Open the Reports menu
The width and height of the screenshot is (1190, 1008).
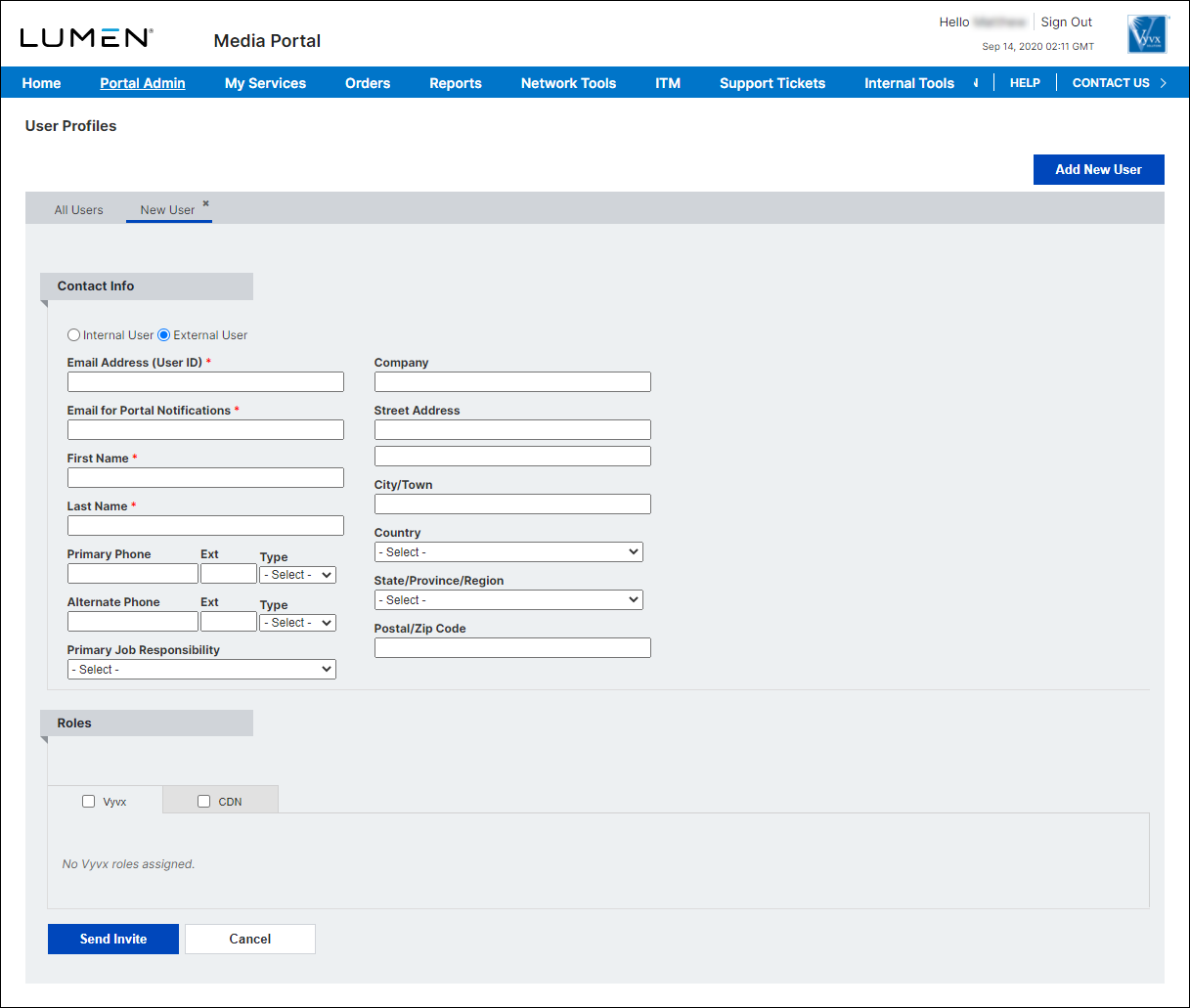pos(456,83)
